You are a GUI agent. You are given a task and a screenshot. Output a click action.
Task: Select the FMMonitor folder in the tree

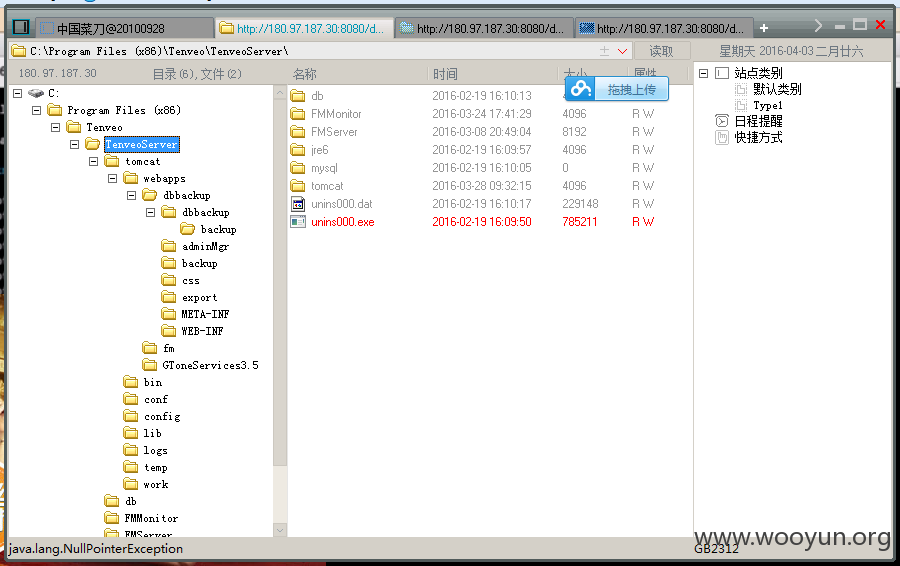click(x=151, y=518)
